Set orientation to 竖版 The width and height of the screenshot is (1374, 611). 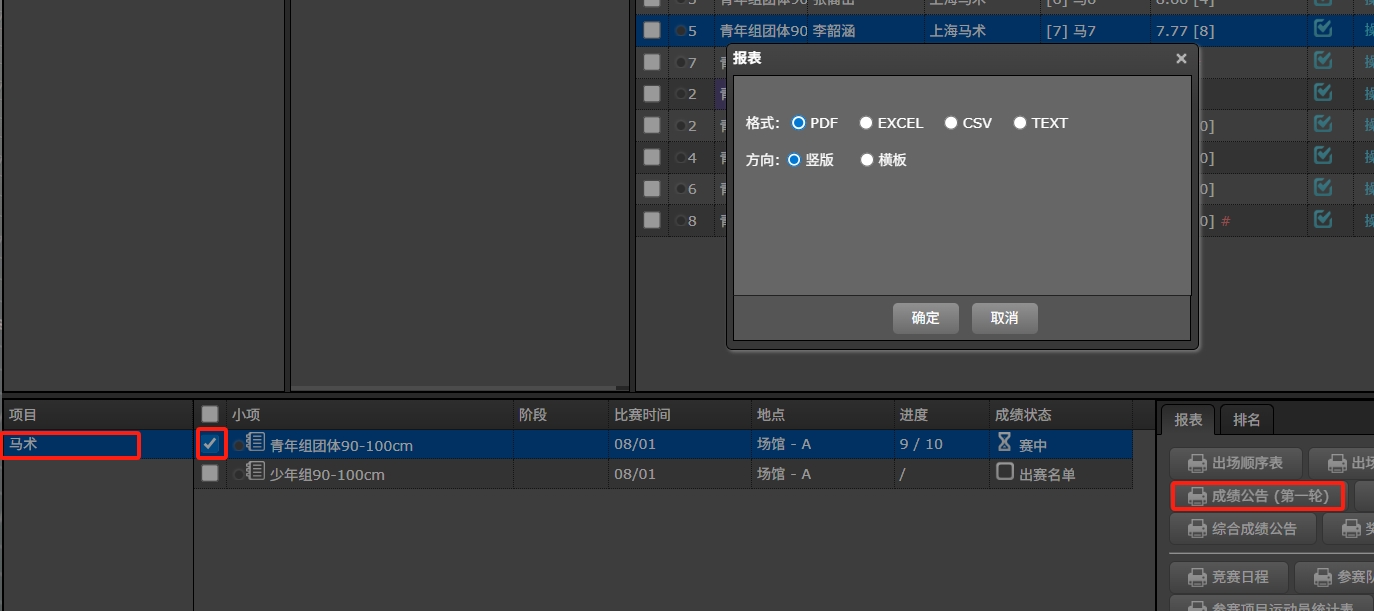[x=795, y=160]
